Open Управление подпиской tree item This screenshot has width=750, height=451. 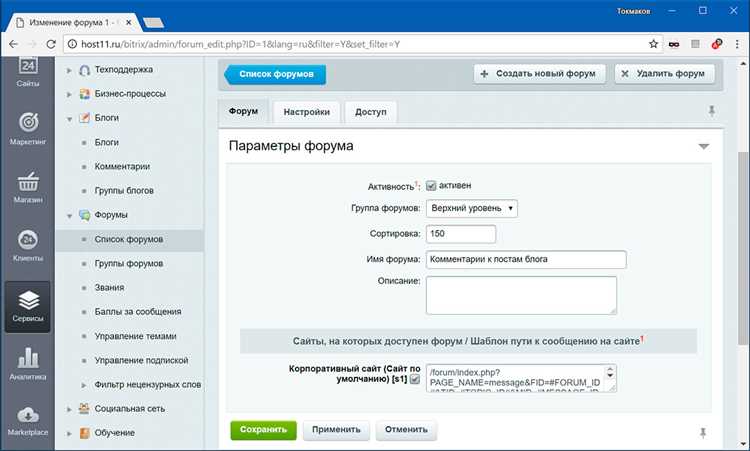tap(141, 360)
